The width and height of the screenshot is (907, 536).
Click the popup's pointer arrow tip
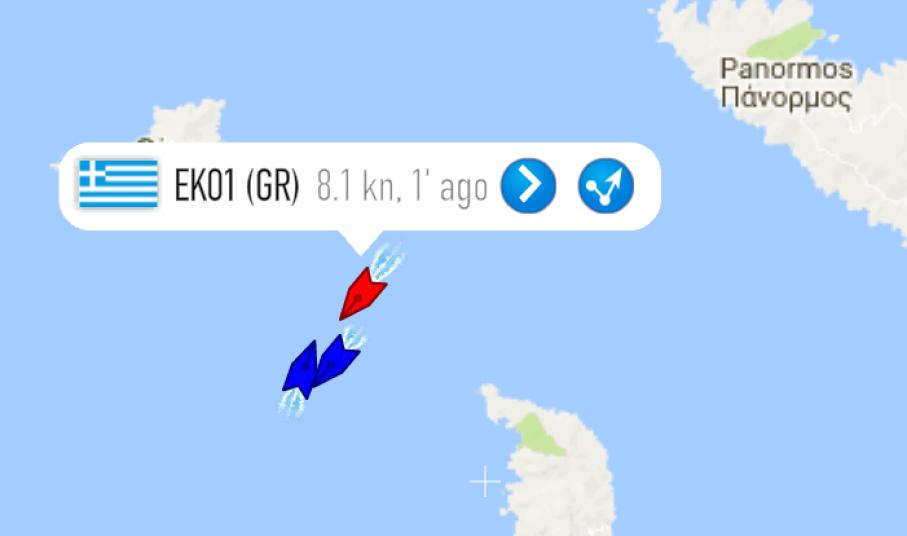tap(360, 252)
